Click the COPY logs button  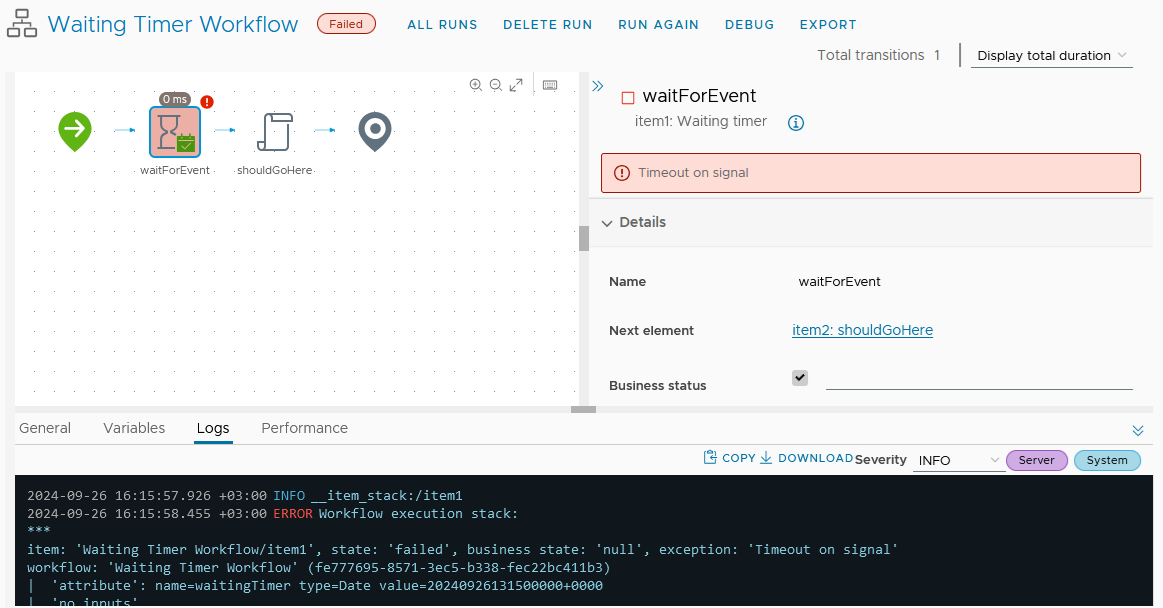729,458
